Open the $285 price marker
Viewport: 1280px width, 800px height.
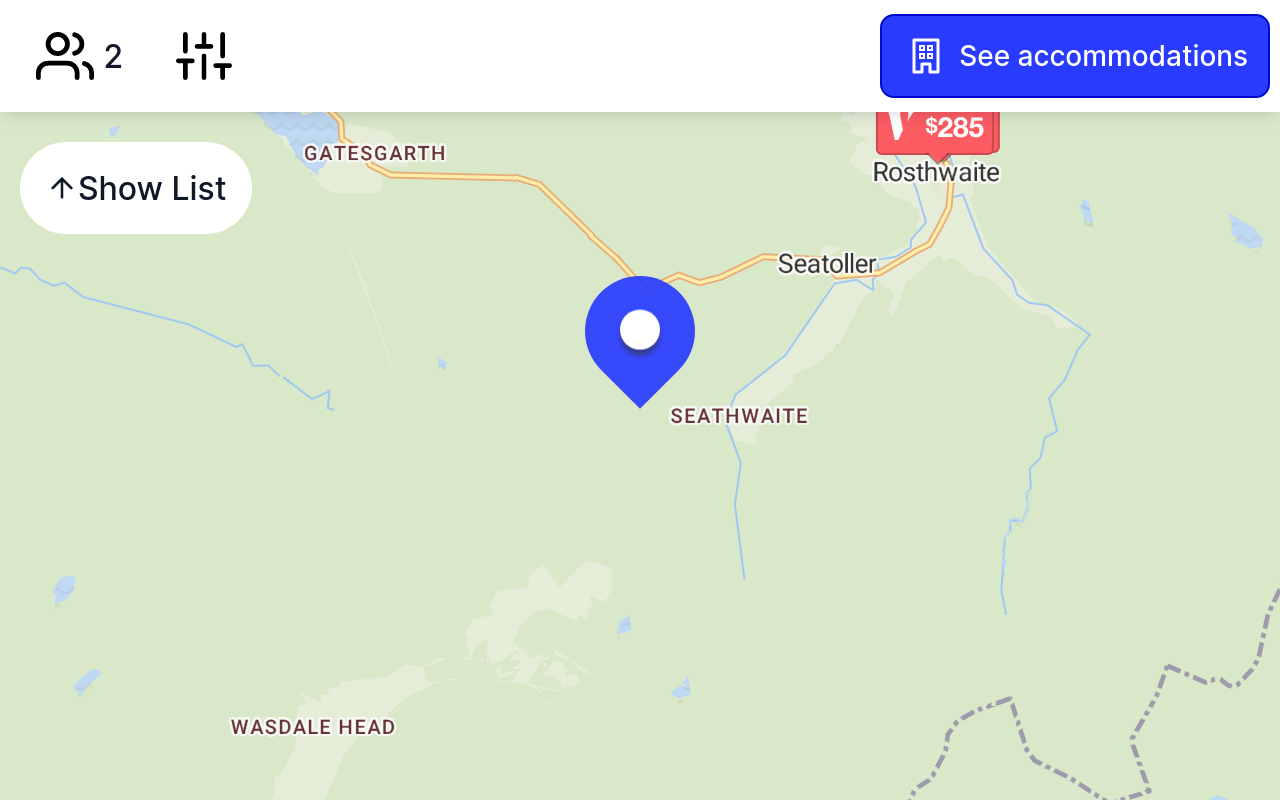coord(937,130)
